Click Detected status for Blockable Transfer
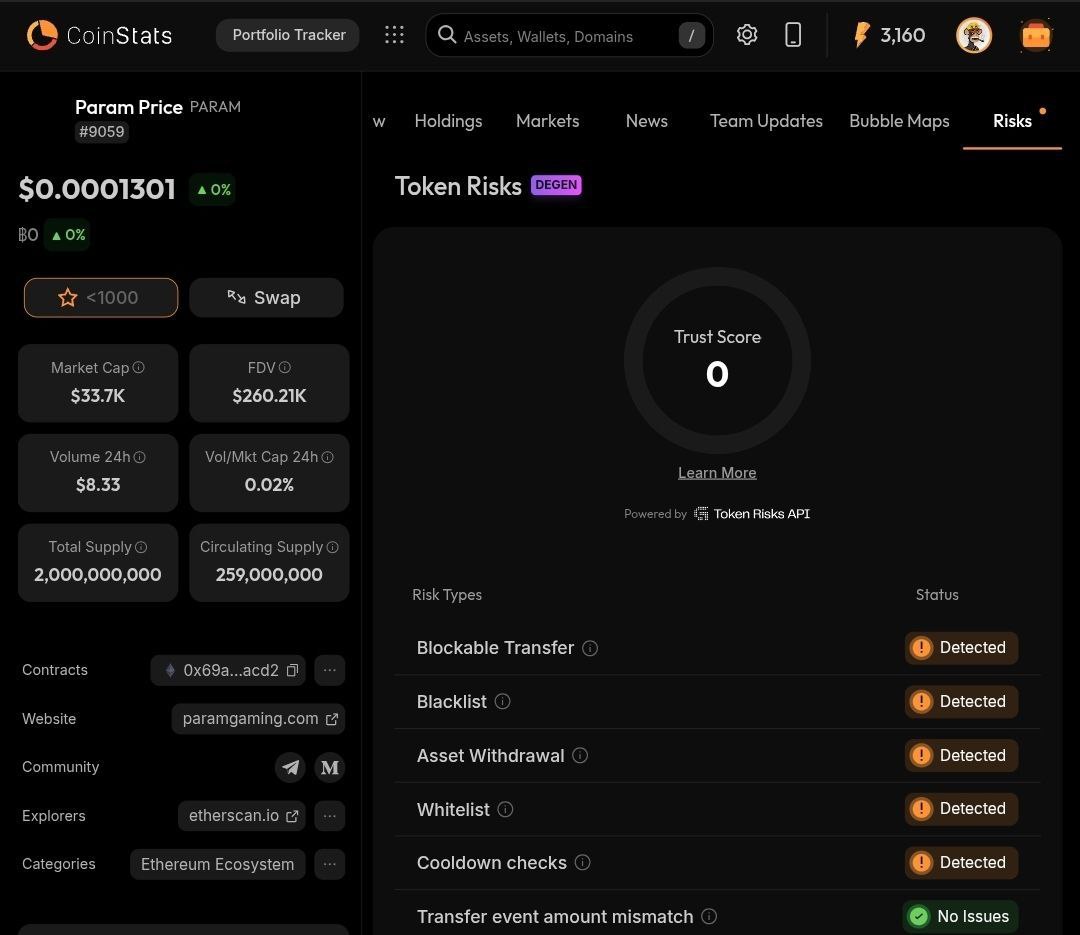The image size is (1080, 935). pos(962,648)
